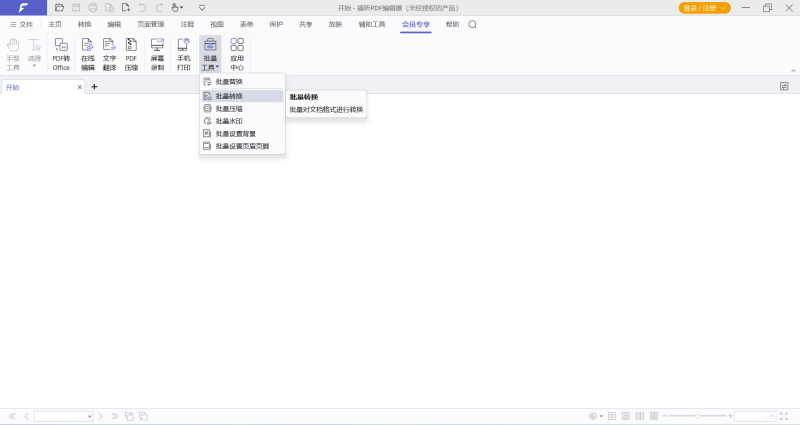
Task: Click the open folder icon in quick access bar
Action: coord(61,8)
